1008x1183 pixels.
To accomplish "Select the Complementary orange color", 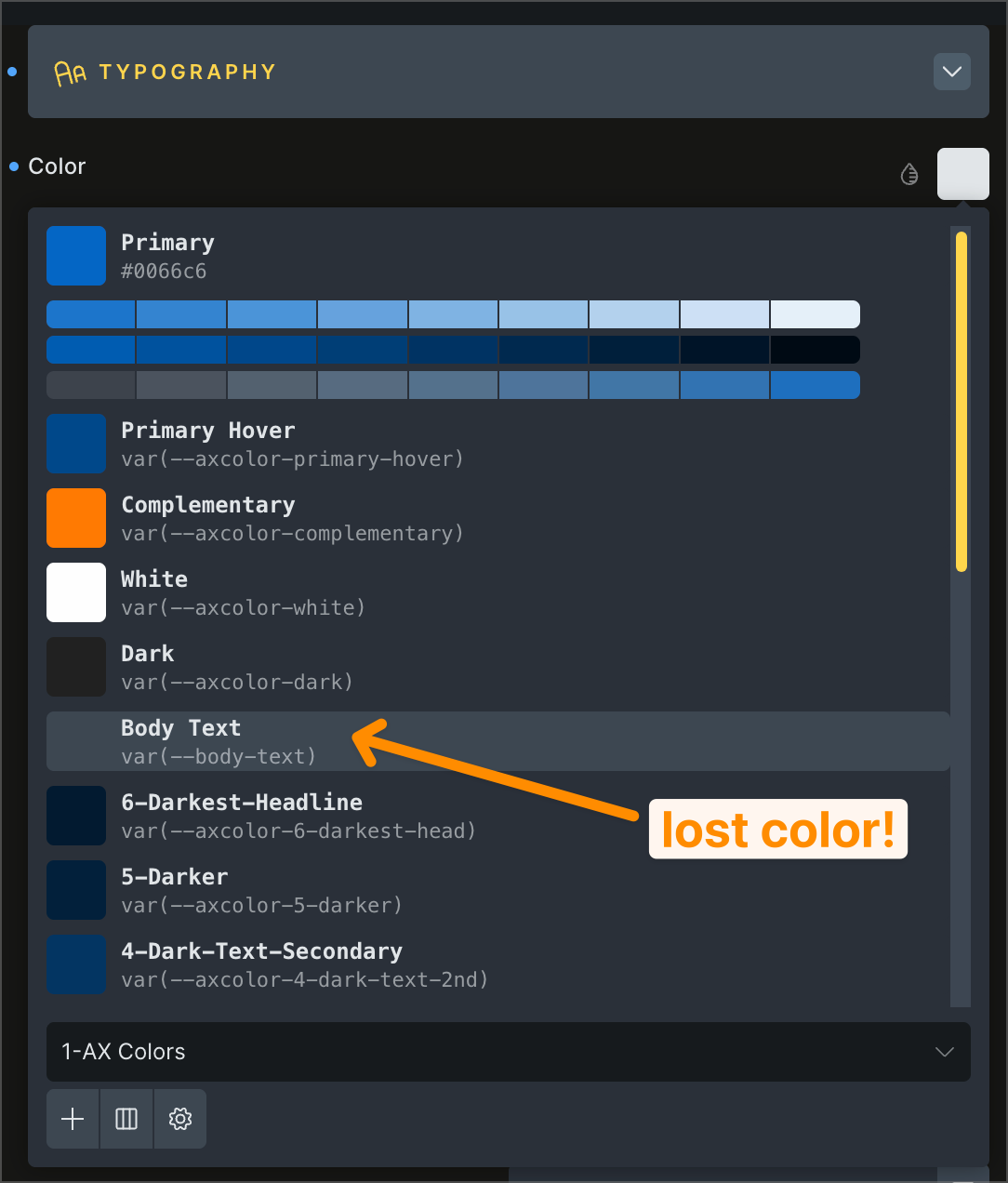I will tap(76, 518).
